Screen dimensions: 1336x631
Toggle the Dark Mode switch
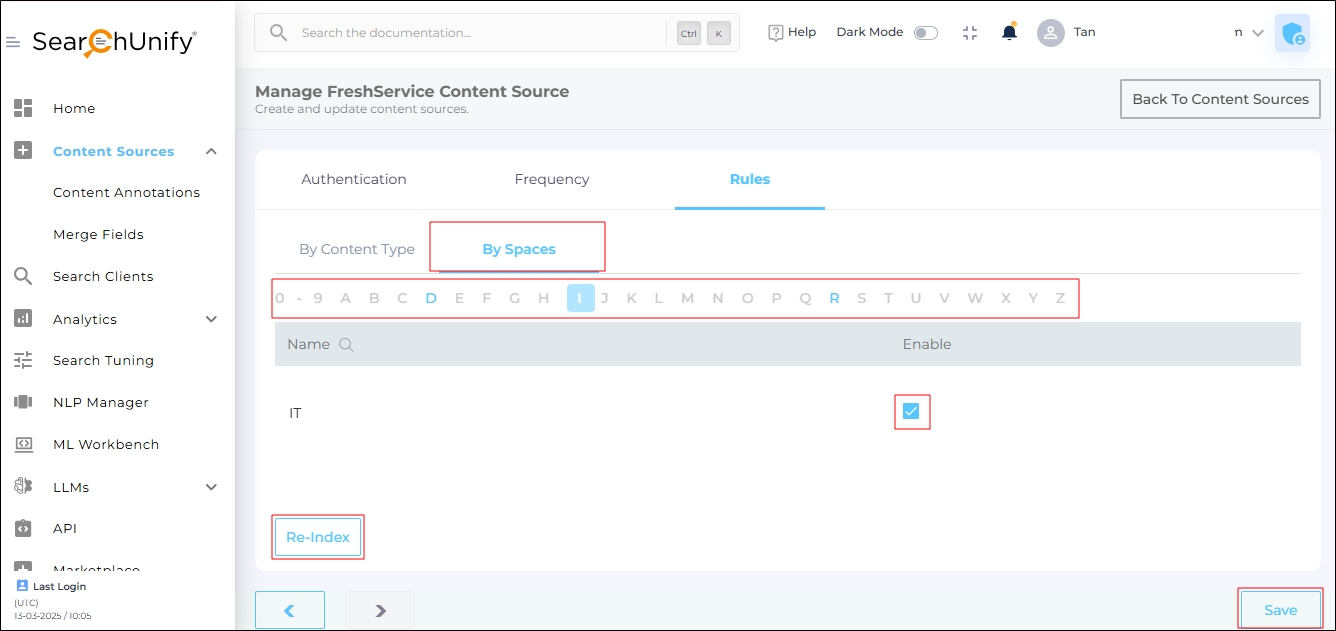[x=926, y=33]
